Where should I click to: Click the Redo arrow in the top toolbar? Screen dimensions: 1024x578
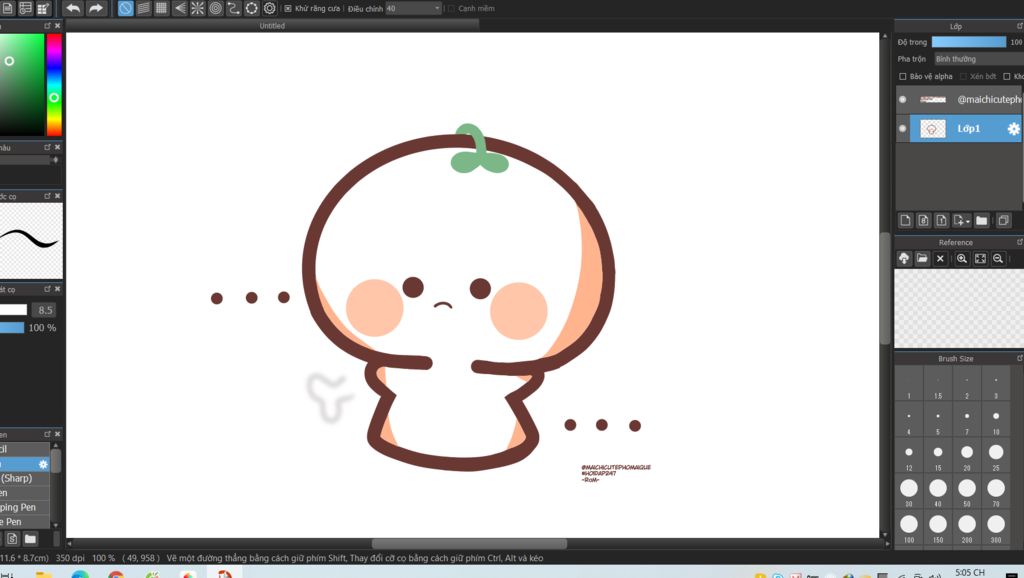pyautogui.click(x=96, y=8)
